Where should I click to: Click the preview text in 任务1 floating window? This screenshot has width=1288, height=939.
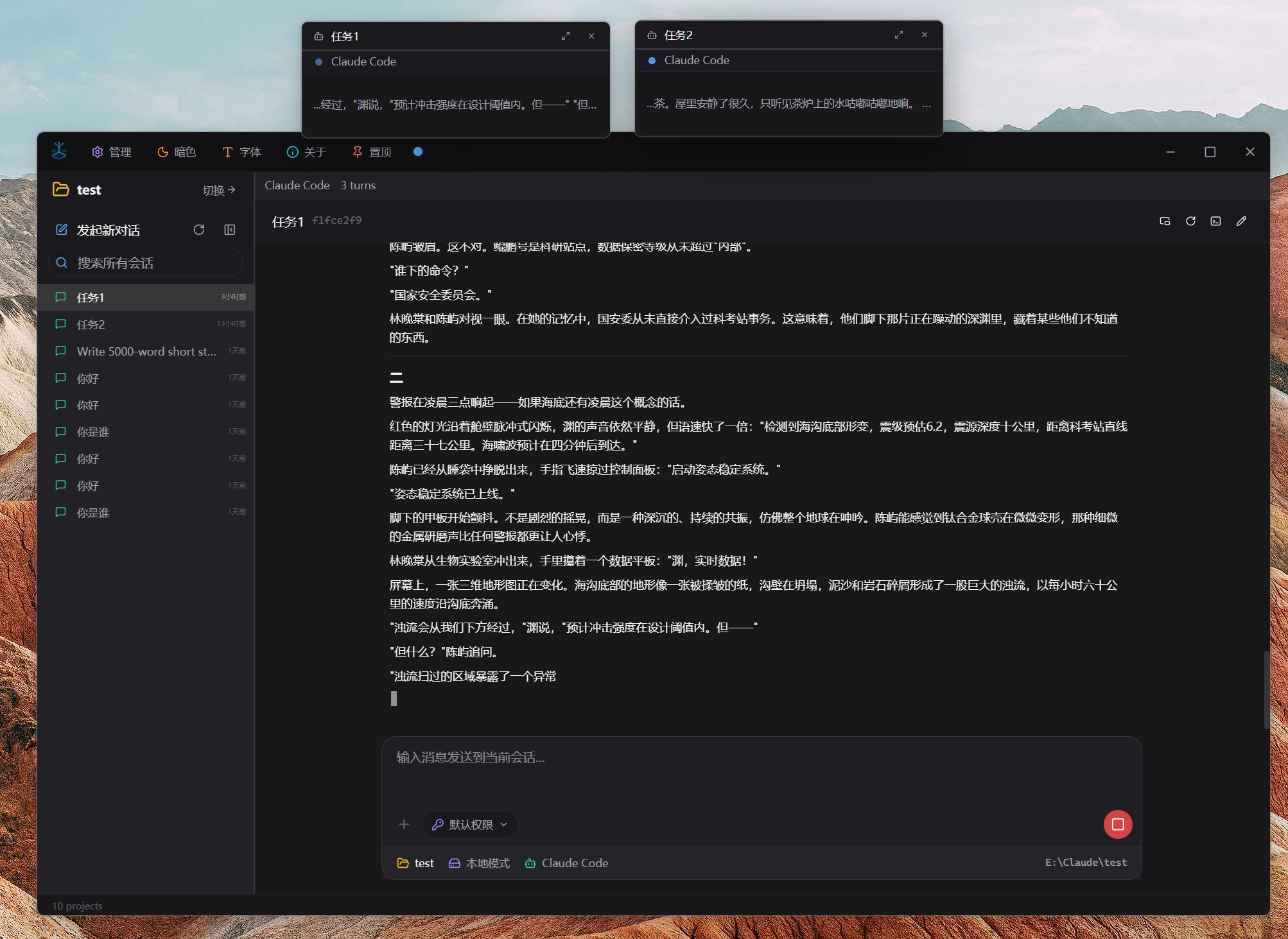coord(455,105)
